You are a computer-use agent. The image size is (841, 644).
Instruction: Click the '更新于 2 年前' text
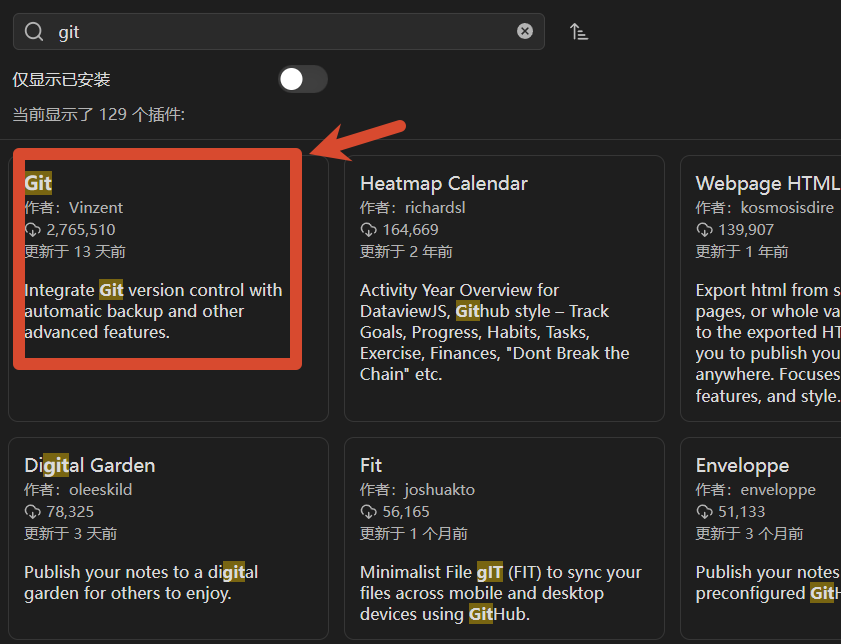tap(406, 251)
